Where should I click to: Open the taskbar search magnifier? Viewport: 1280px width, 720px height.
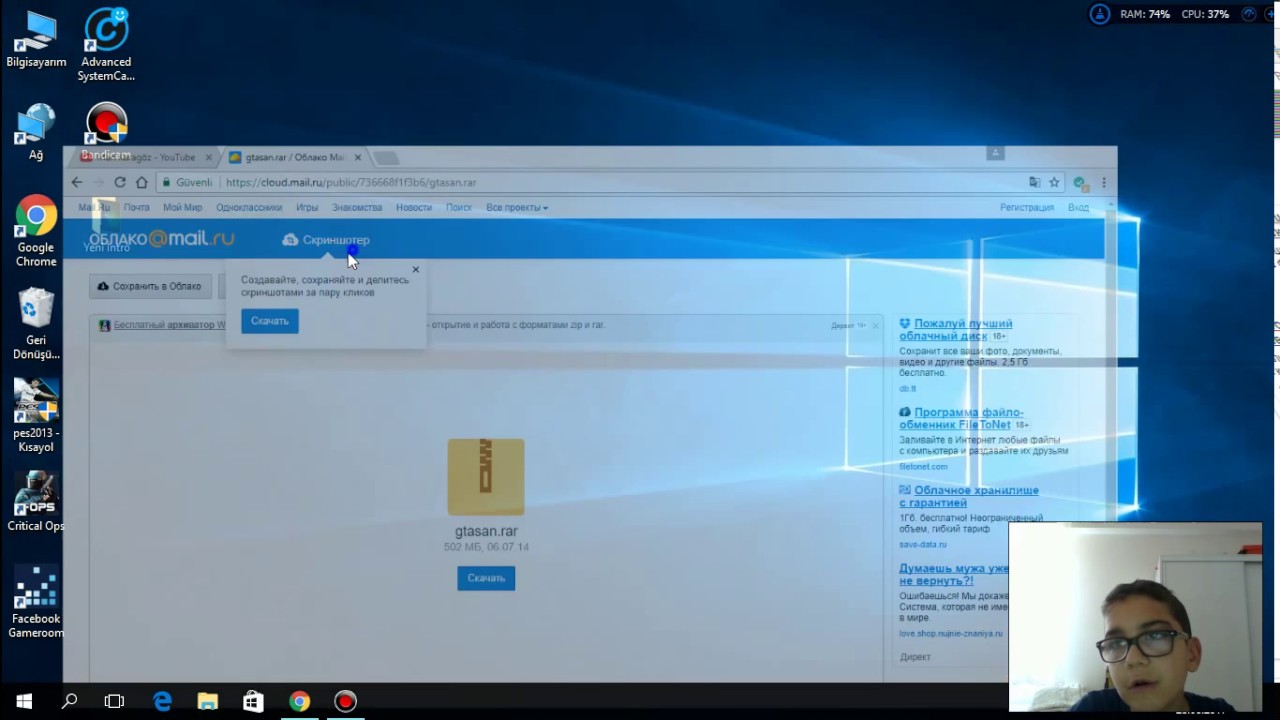tap(69, 701)
